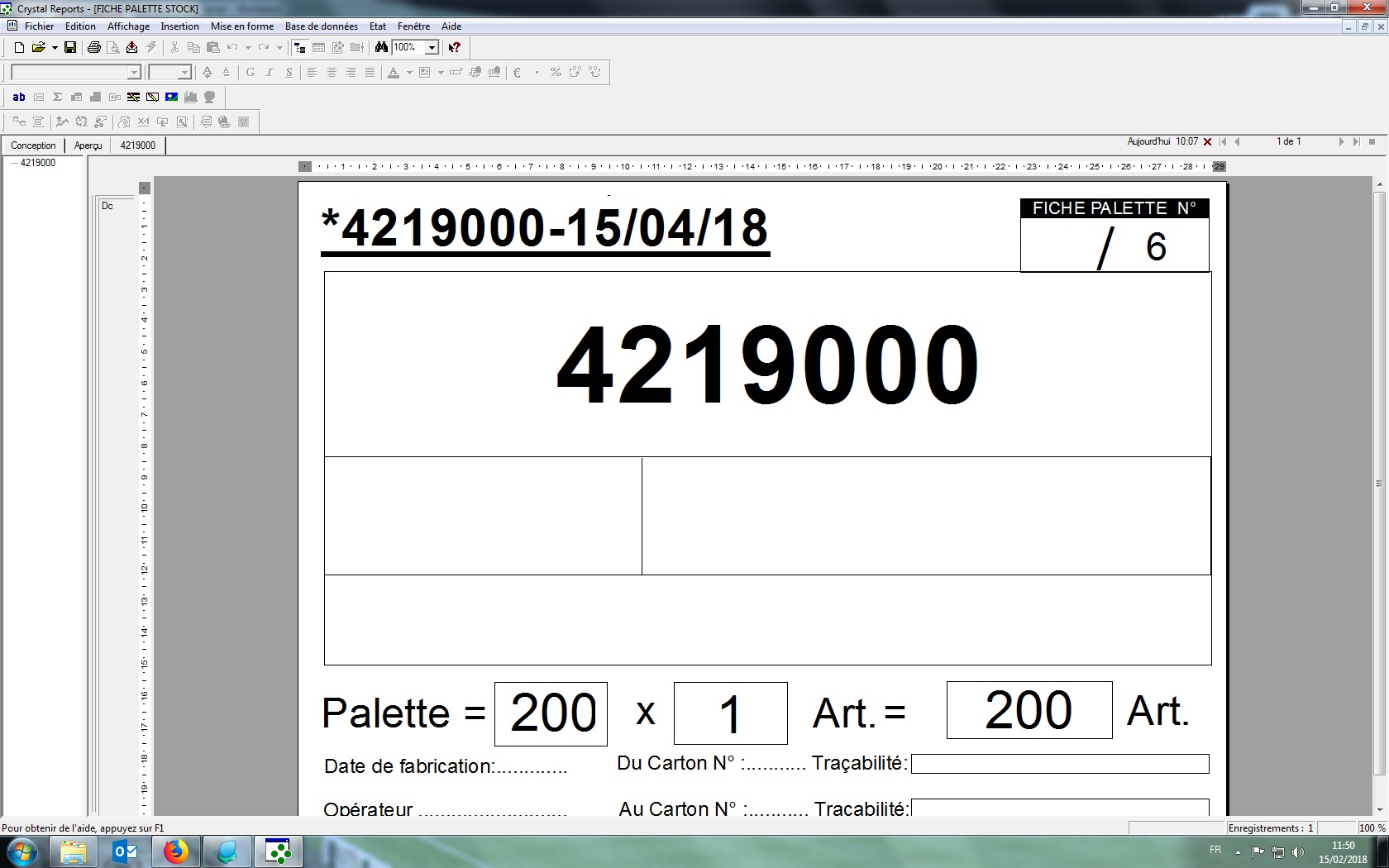Image resolution: width=1389 pixels, height=868 pixels.
Task: Click the Paste clipboard icon
Action: coord(212,48)
